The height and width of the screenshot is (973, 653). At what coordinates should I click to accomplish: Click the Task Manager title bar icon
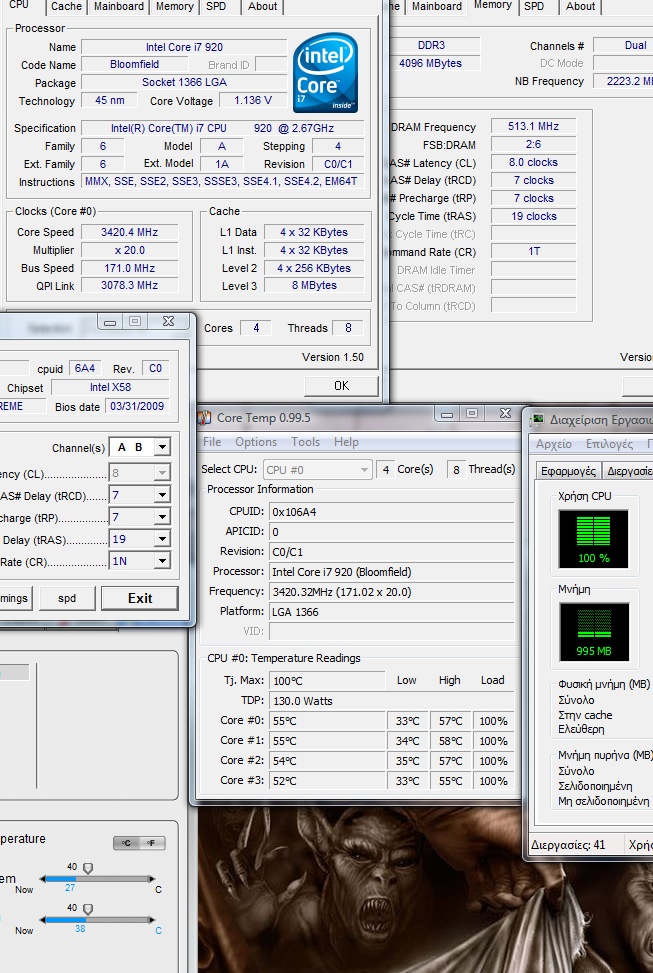538,420
